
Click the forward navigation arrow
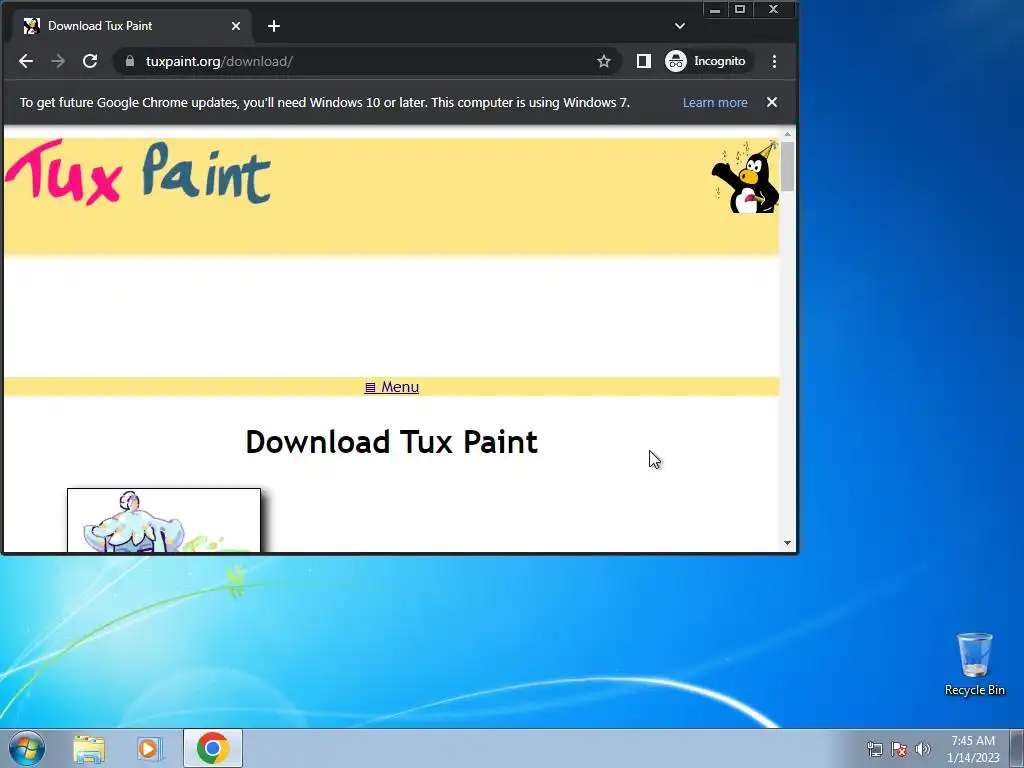click(58, 61)
